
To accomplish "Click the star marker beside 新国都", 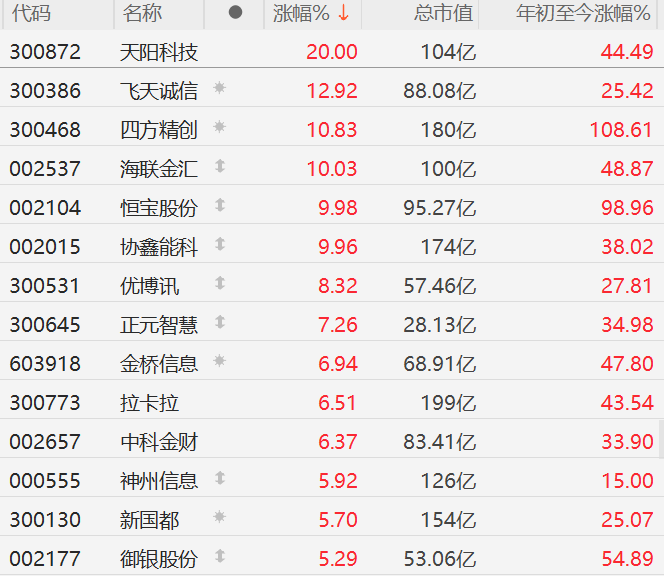I will 219,517.
